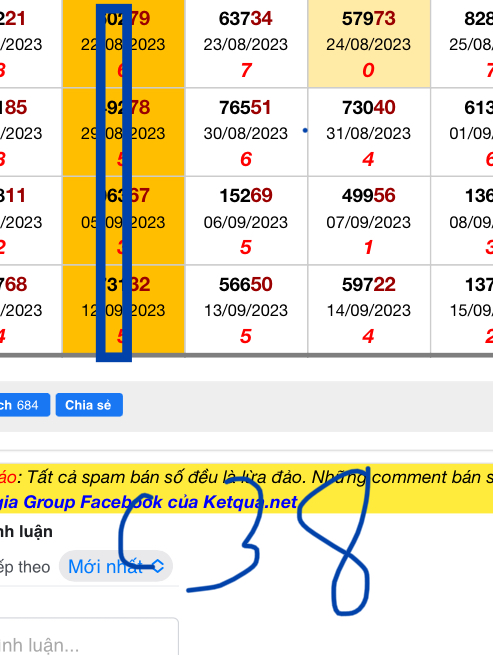The height and width of the screenshot is (655, 493).
Task: Select the 07/09/2023 result cell 49956
Action: pos(369,221)
